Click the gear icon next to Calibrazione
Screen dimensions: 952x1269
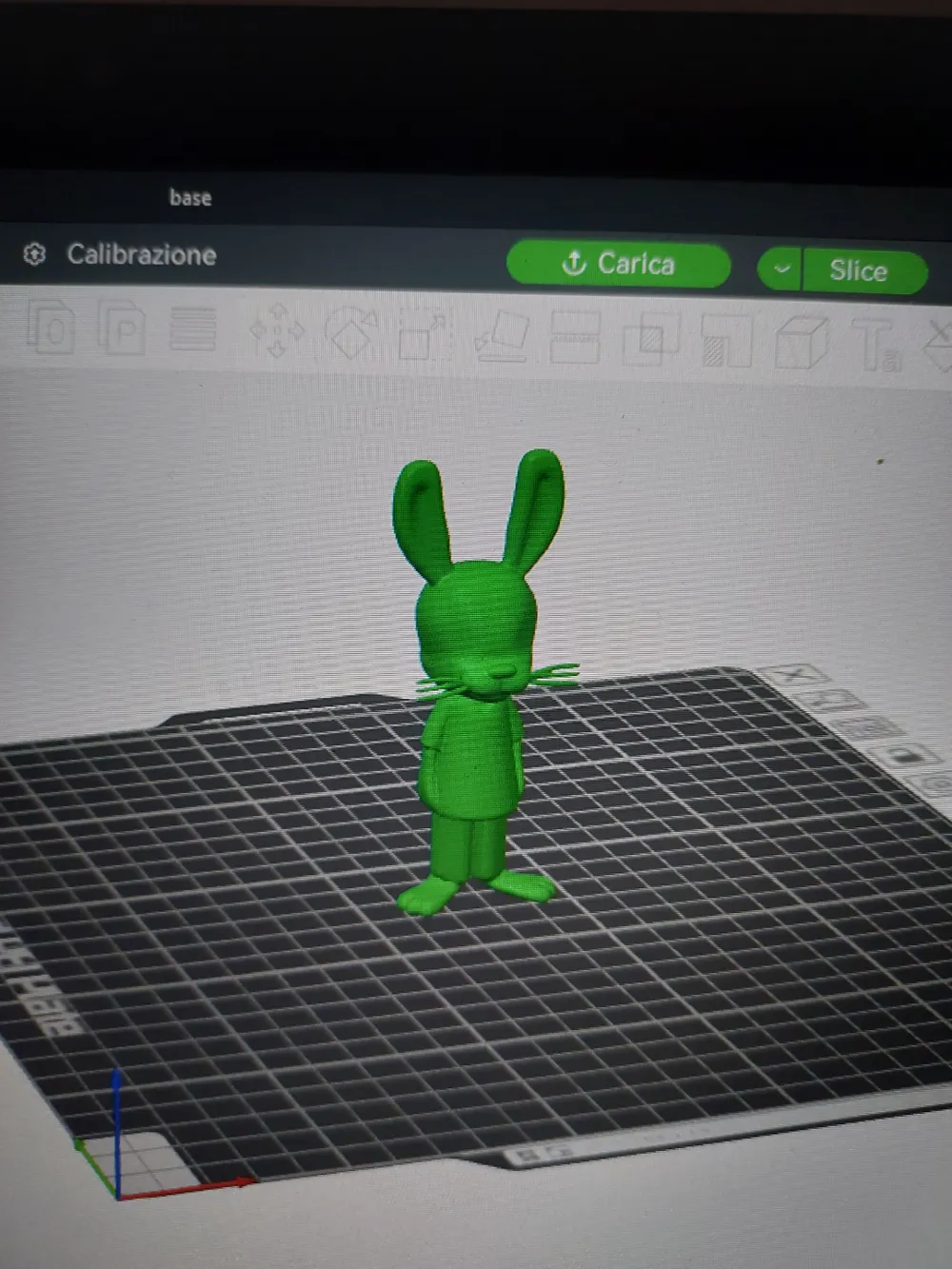[x=35, y=254]
